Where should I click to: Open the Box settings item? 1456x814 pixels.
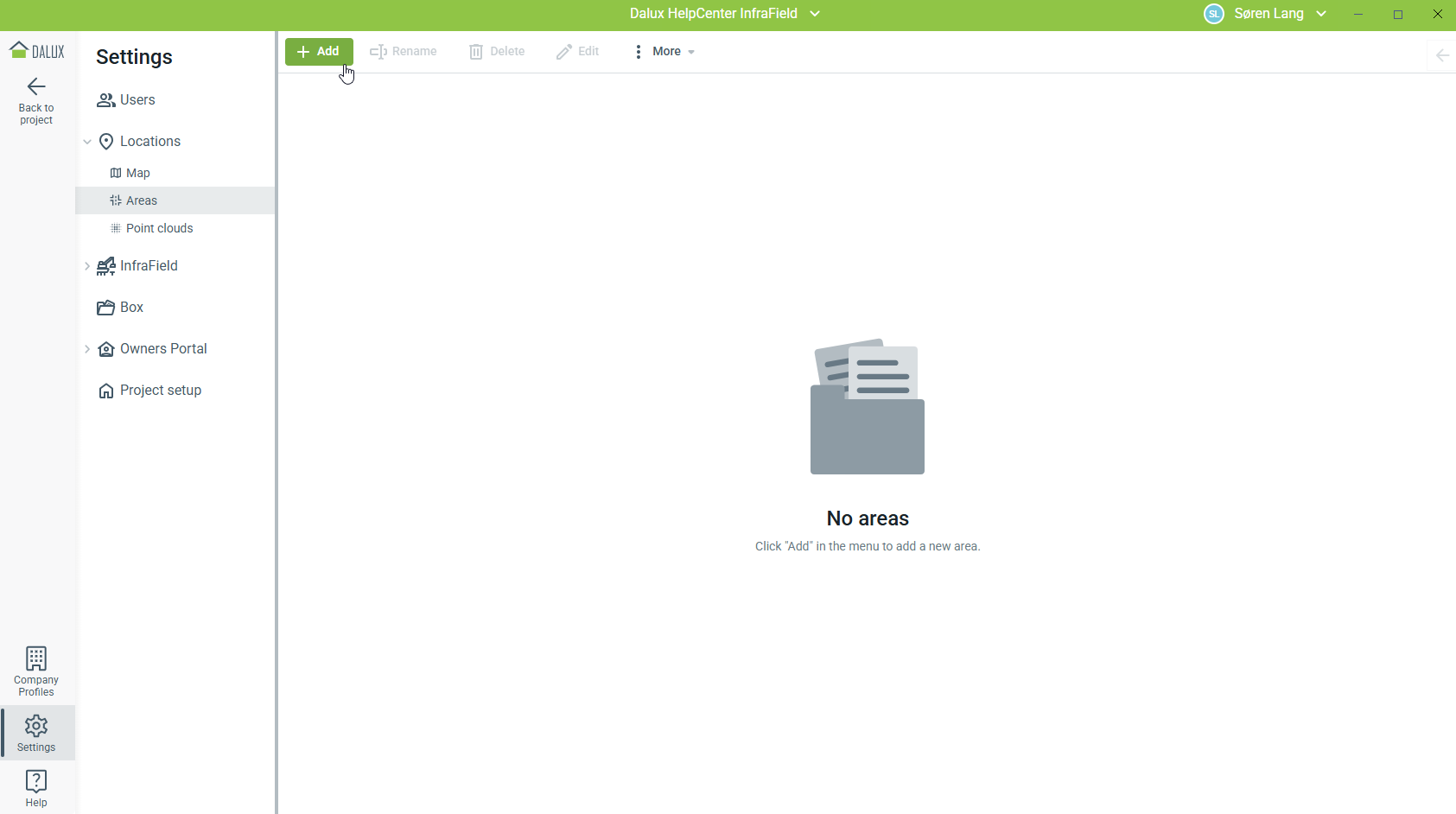(x=131, y=308)
